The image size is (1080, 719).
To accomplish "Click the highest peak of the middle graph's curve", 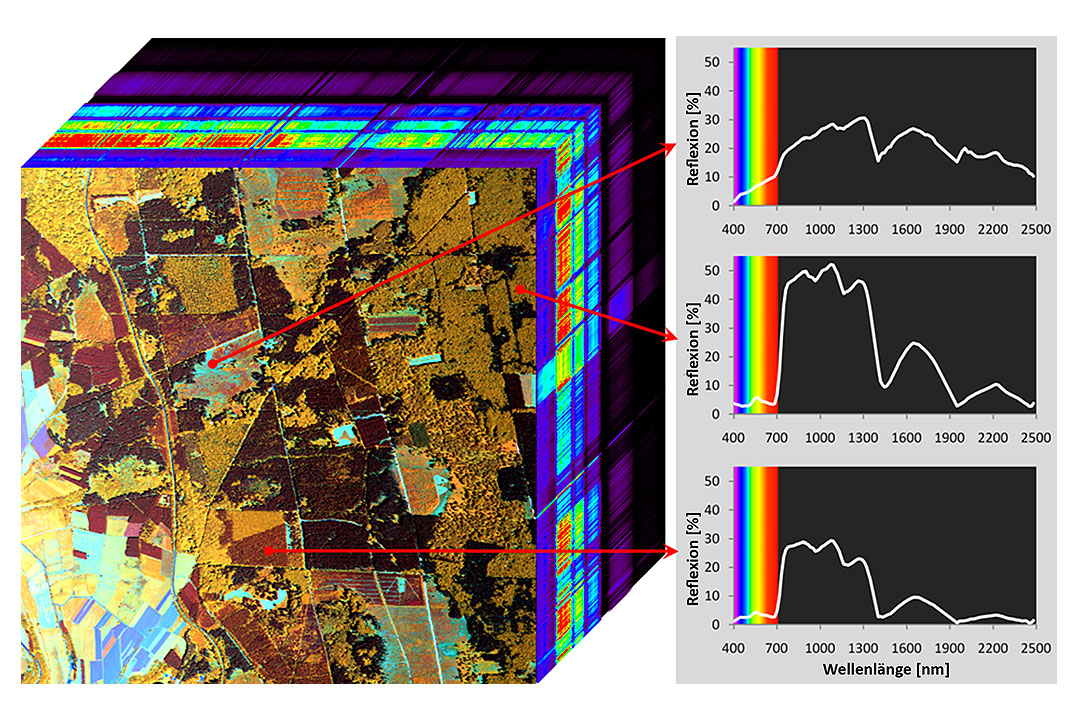I will 832,265.
